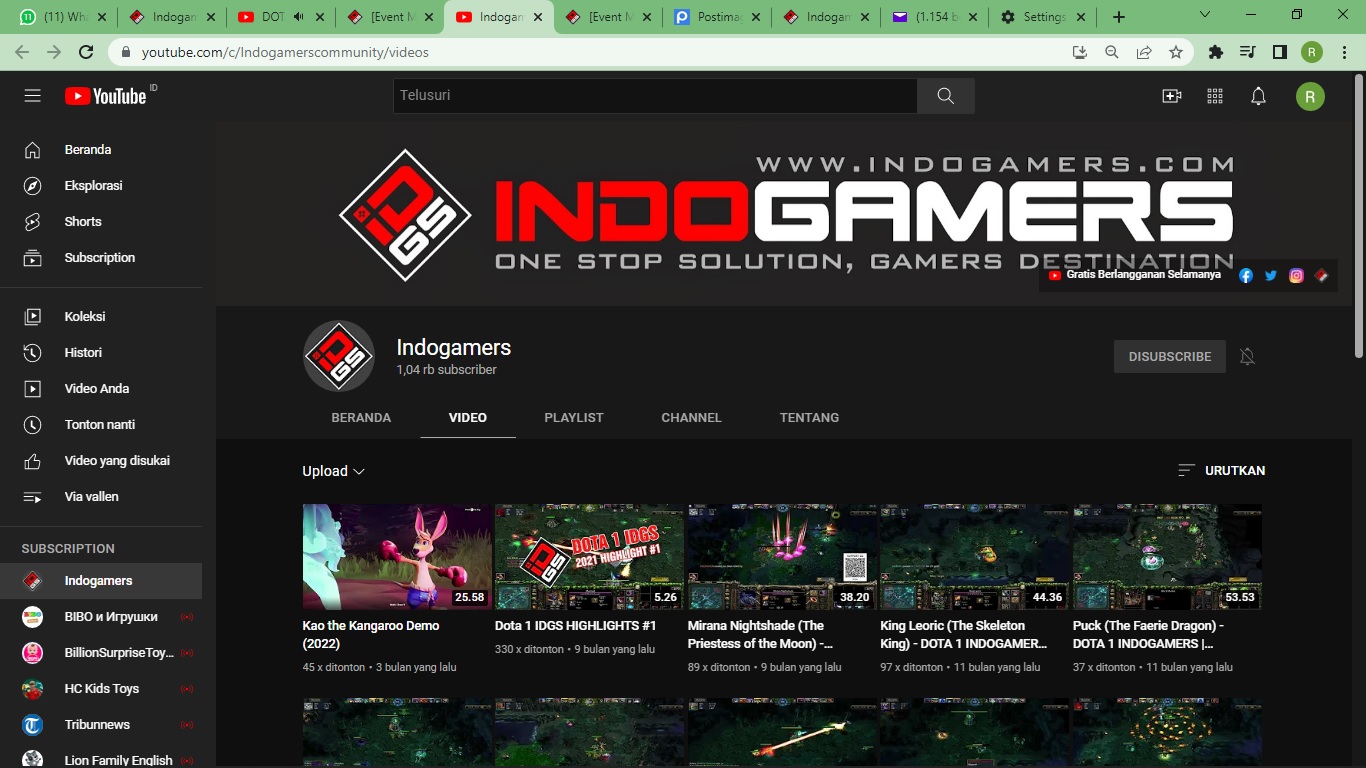Open Chrome media control icon

click(x=1248, y=52)
